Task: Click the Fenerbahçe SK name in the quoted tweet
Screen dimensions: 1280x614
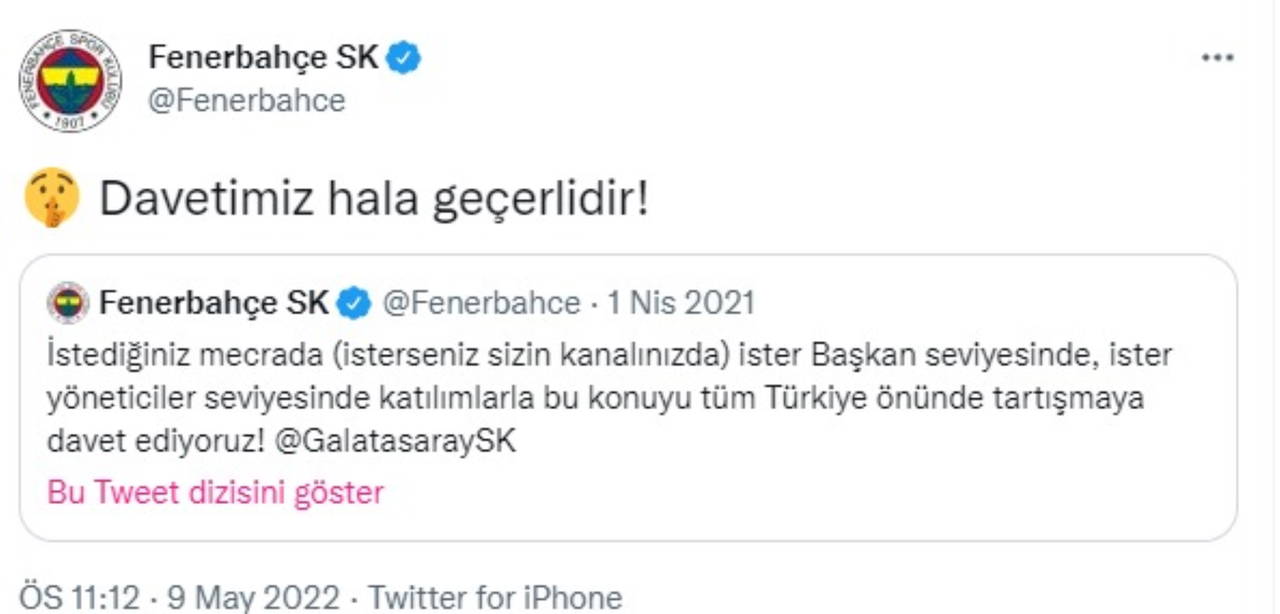Action: 214,303
